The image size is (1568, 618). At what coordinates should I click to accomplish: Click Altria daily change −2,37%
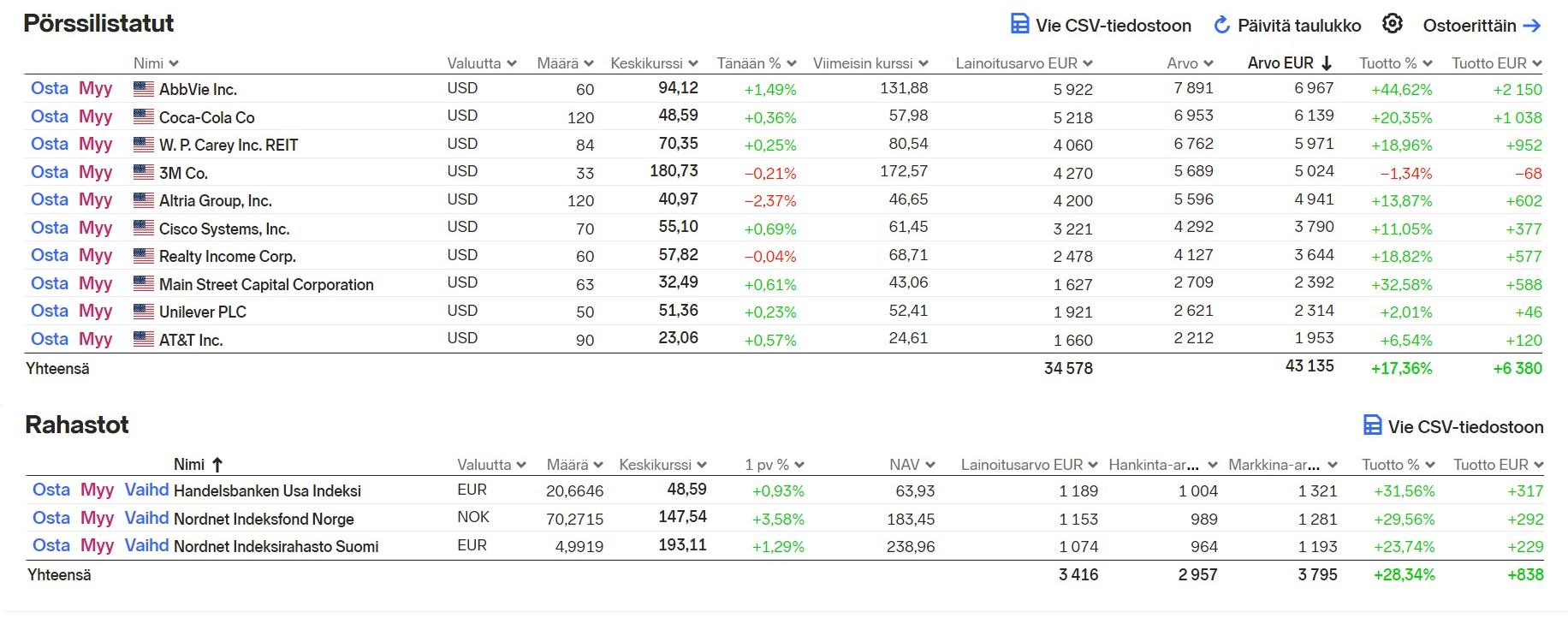769,200
